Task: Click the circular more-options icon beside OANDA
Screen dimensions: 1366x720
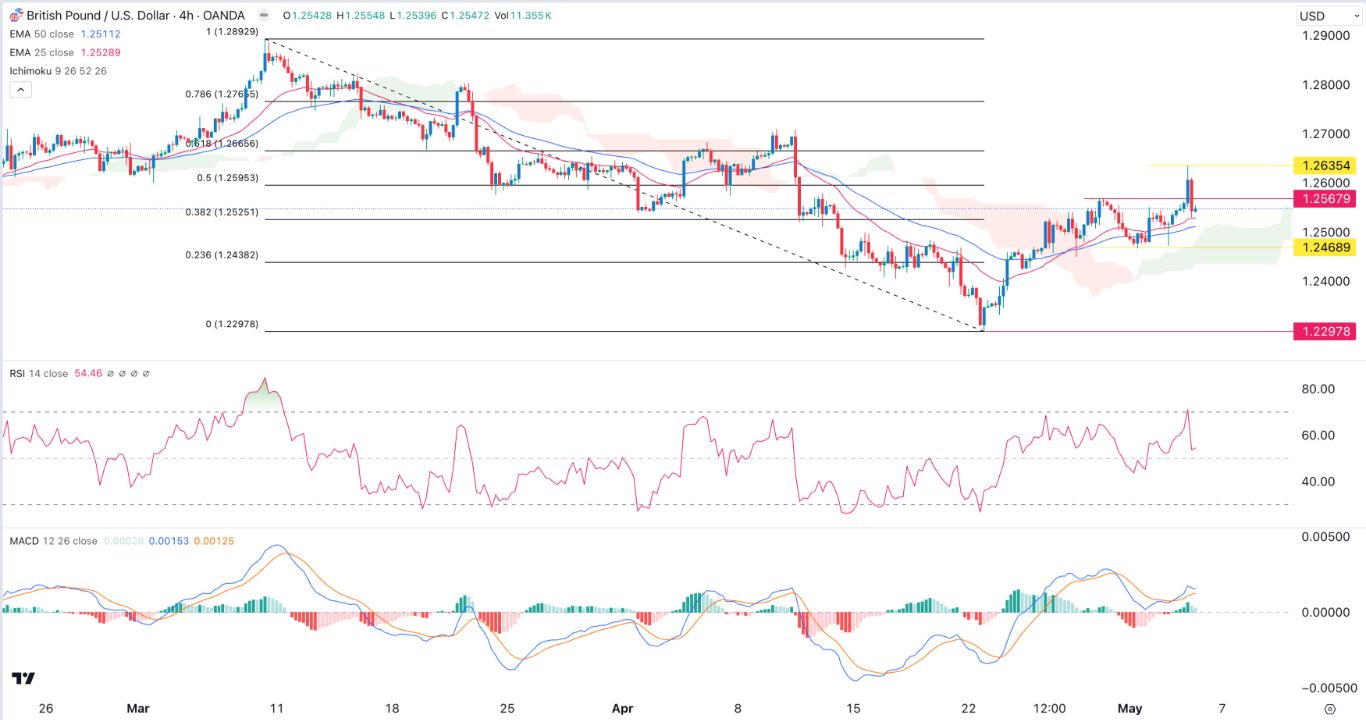Action: [x=263, y=16]
